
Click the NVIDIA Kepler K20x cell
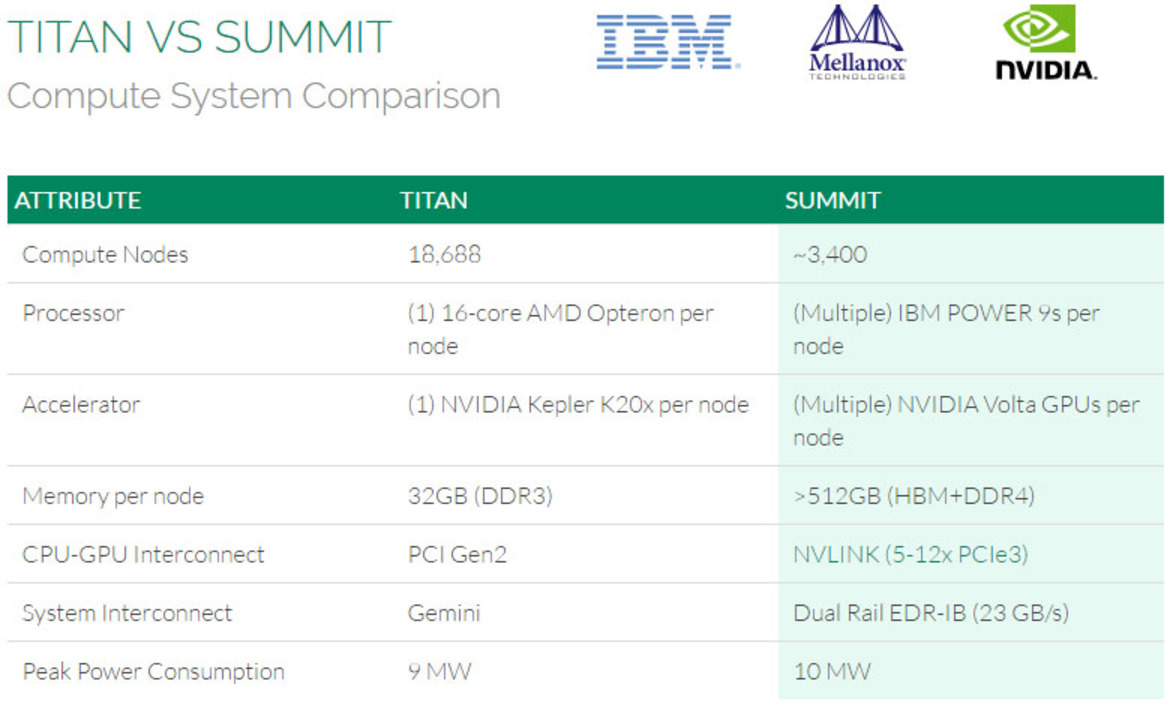pos(578,404)
